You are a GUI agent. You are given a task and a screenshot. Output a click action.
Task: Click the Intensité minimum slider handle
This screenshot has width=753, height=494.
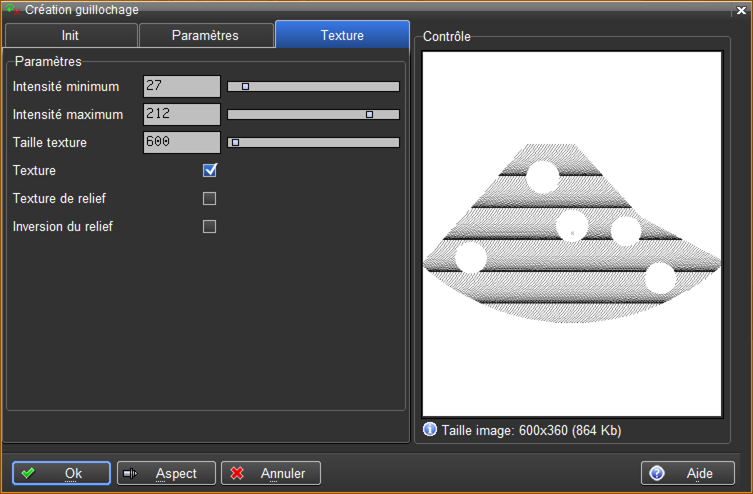245,86
